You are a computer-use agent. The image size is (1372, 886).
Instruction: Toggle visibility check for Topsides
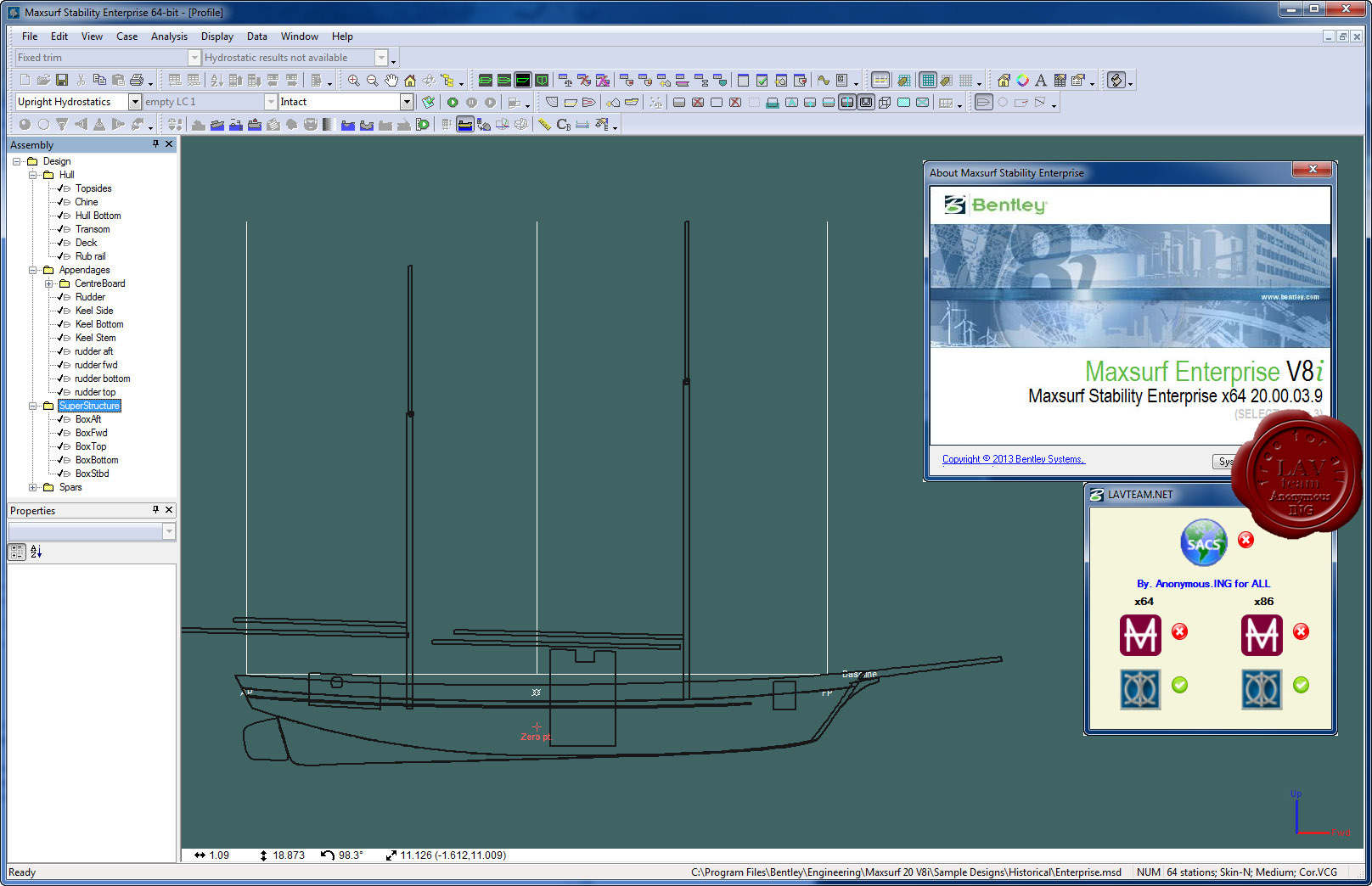coord(60,188)
